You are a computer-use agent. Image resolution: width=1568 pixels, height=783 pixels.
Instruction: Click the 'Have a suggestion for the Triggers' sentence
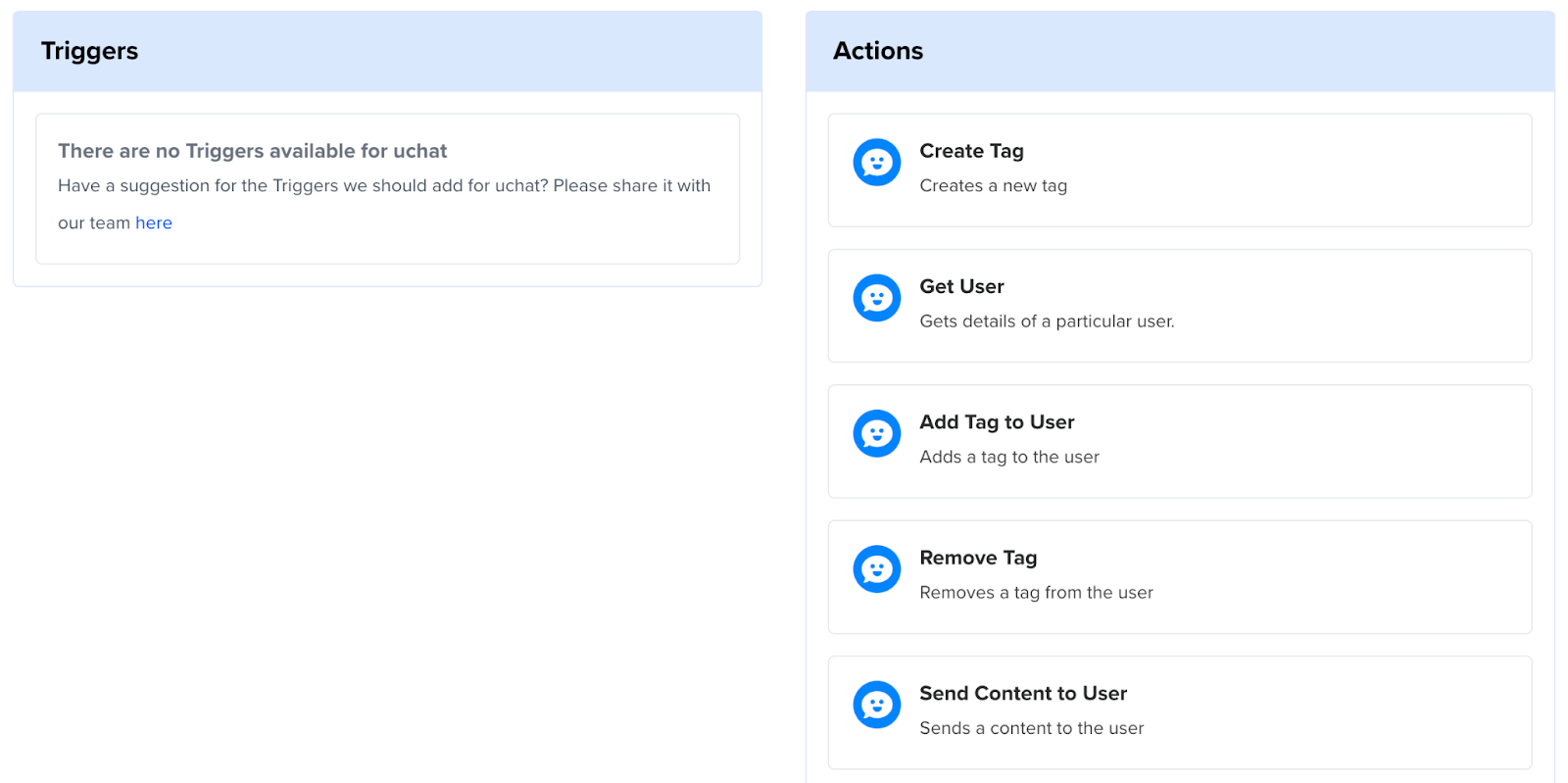pos(384,204)
